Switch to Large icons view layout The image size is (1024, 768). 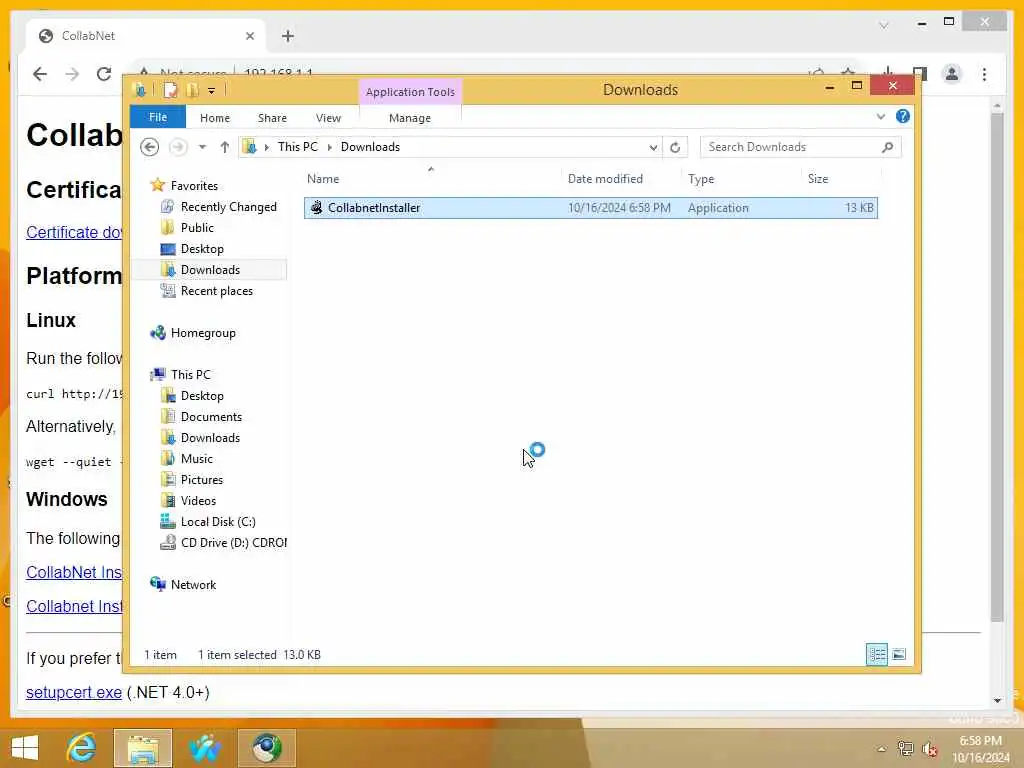click(899, 654)
